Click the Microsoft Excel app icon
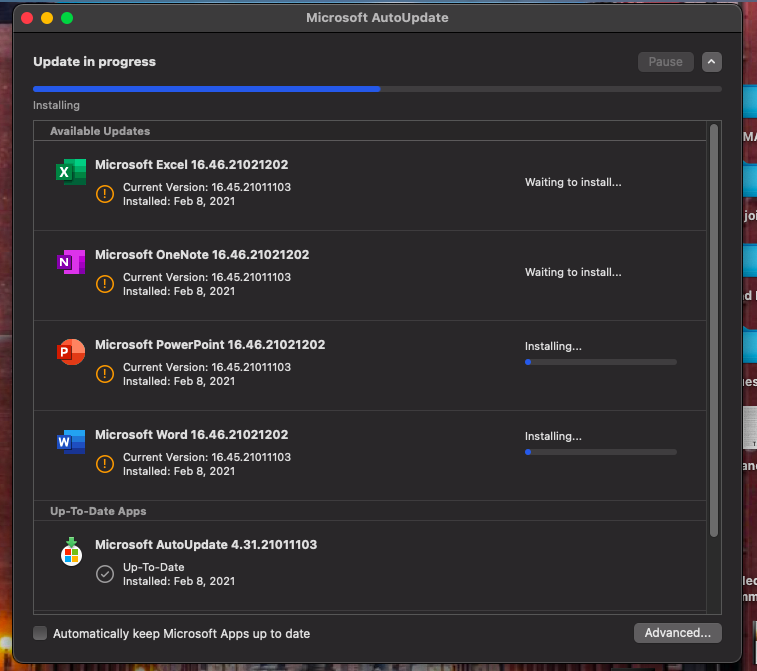 click(71, 171)
